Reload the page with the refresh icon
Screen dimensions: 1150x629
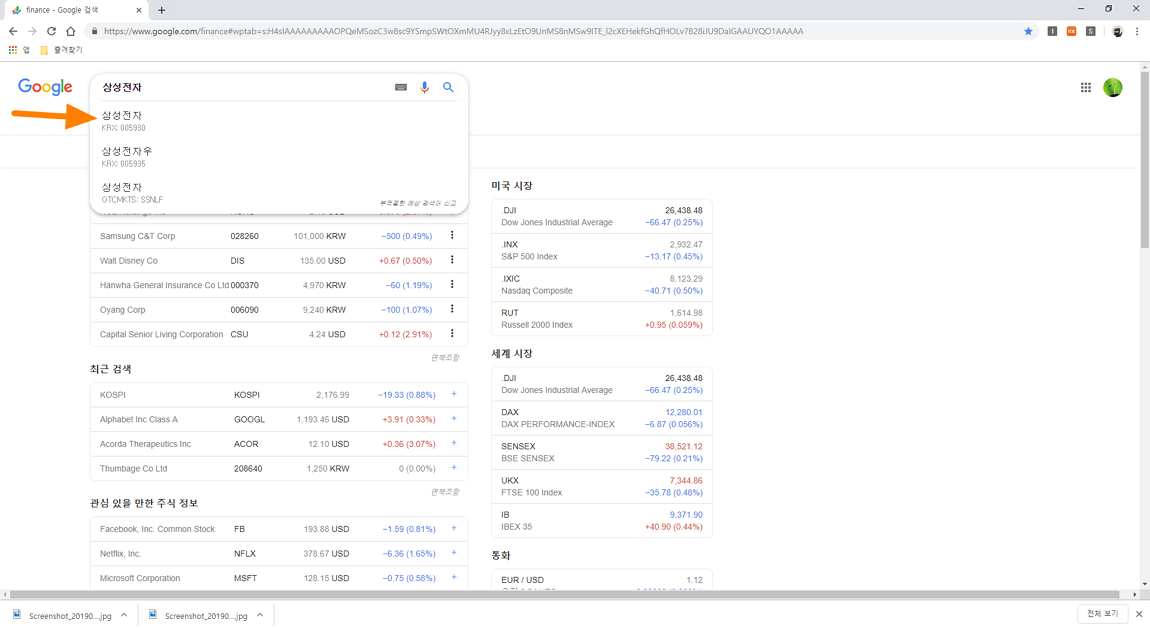click(51, 31)
